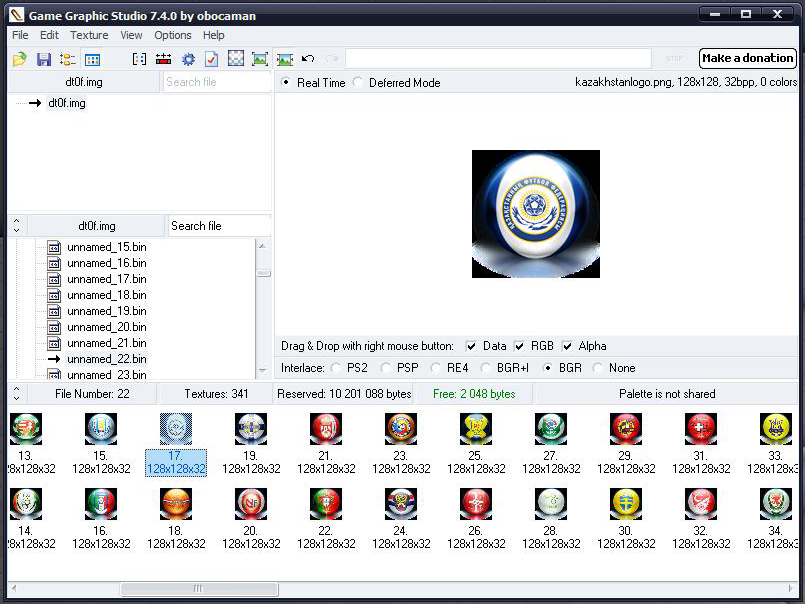This screenshot has height=604, width=805.
Task: Undo with the curved arrow icon
Action: click(308, 59)
